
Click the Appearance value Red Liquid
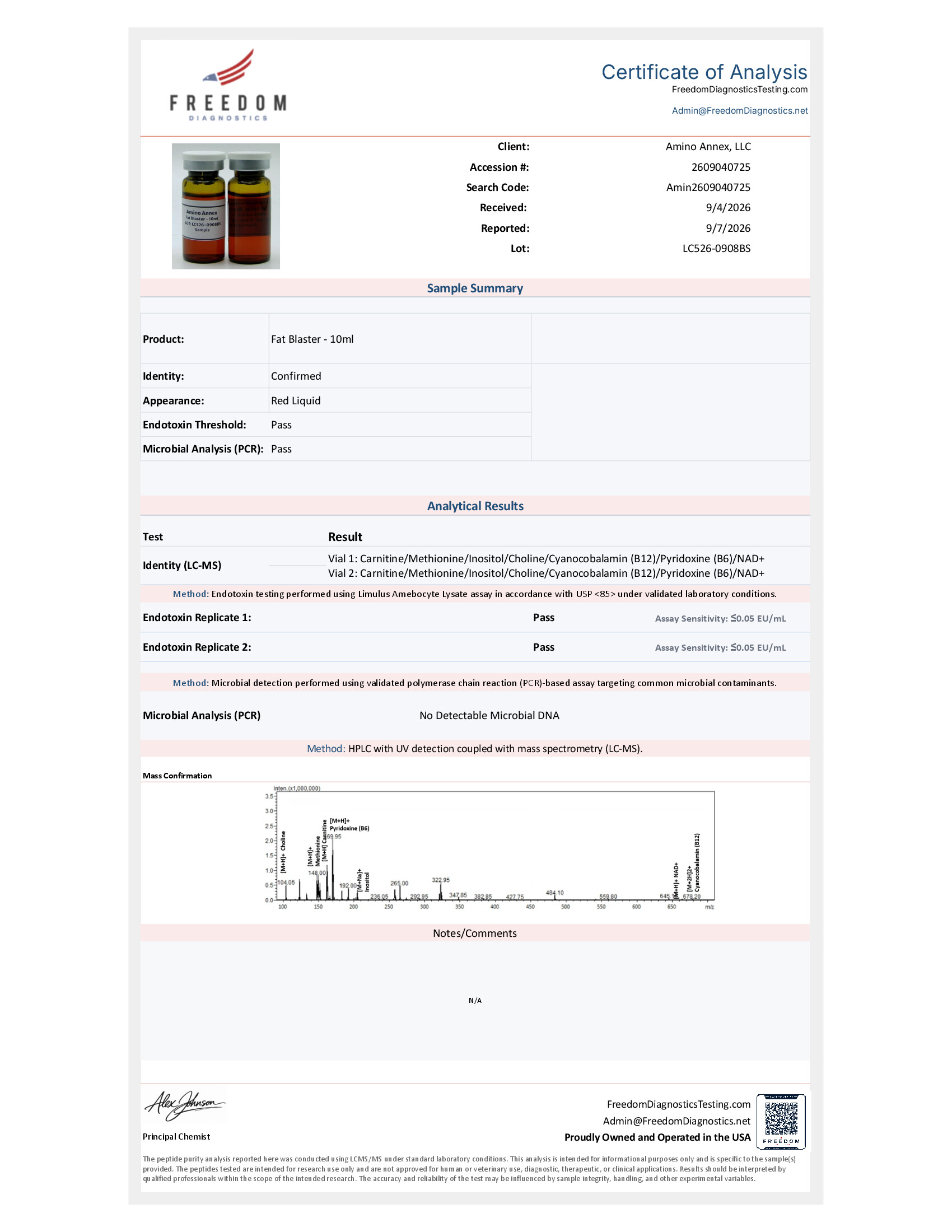tap(296, 400)
